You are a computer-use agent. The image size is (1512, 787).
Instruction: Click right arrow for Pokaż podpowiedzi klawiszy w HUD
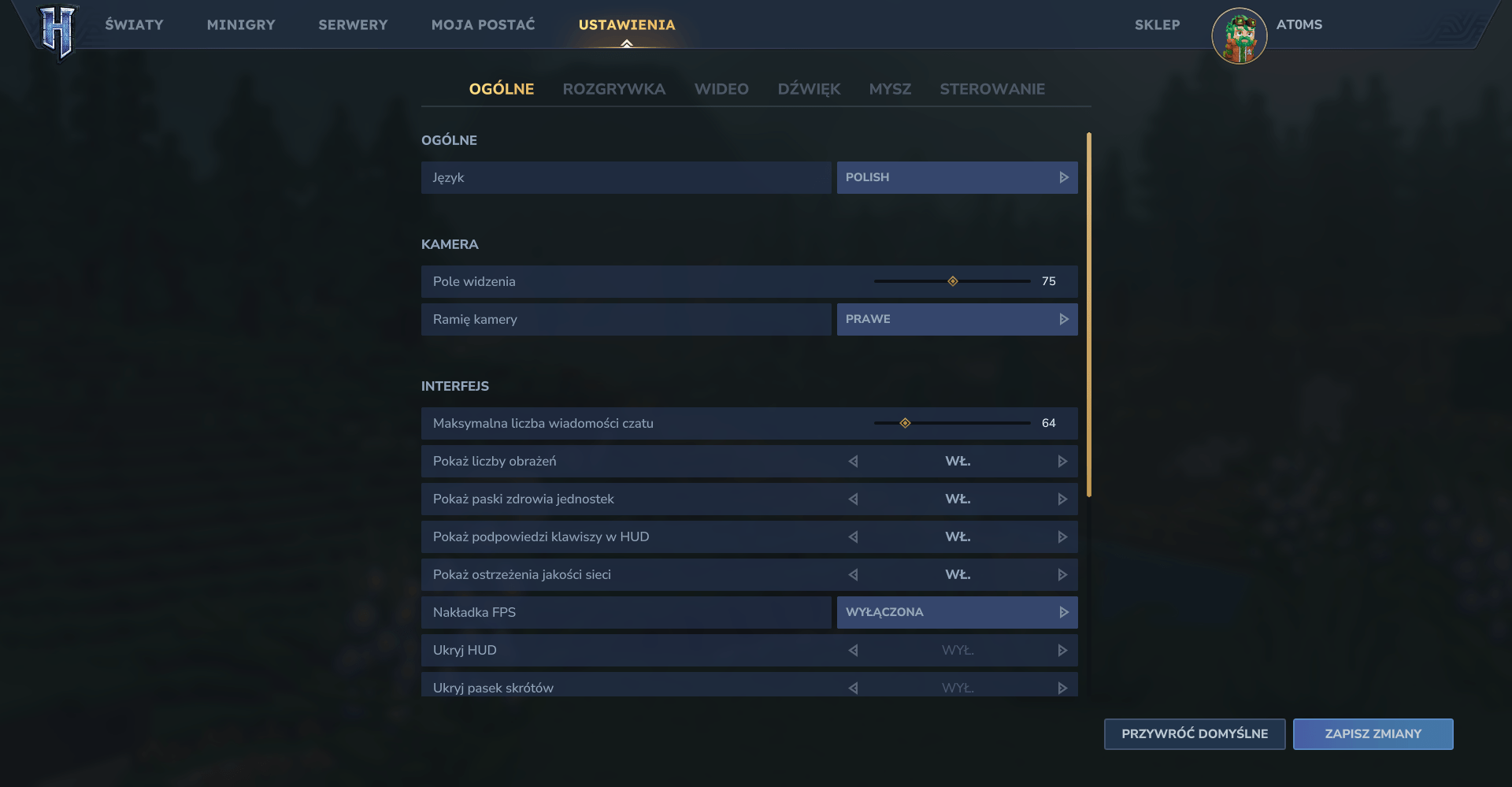(x=1062, y=537)
